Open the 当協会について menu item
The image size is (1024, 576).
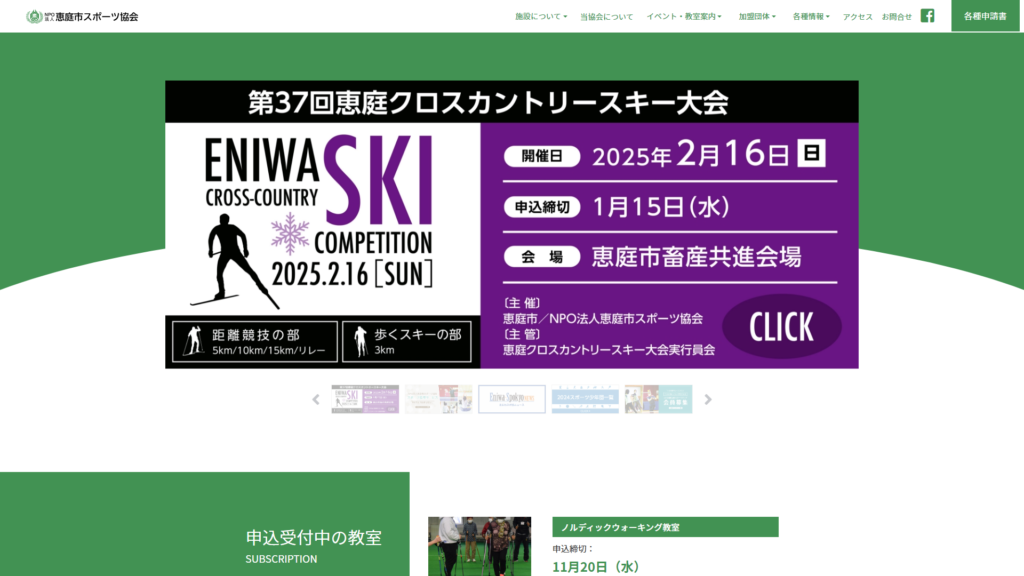pyautogui.click(x=607, y=17)
